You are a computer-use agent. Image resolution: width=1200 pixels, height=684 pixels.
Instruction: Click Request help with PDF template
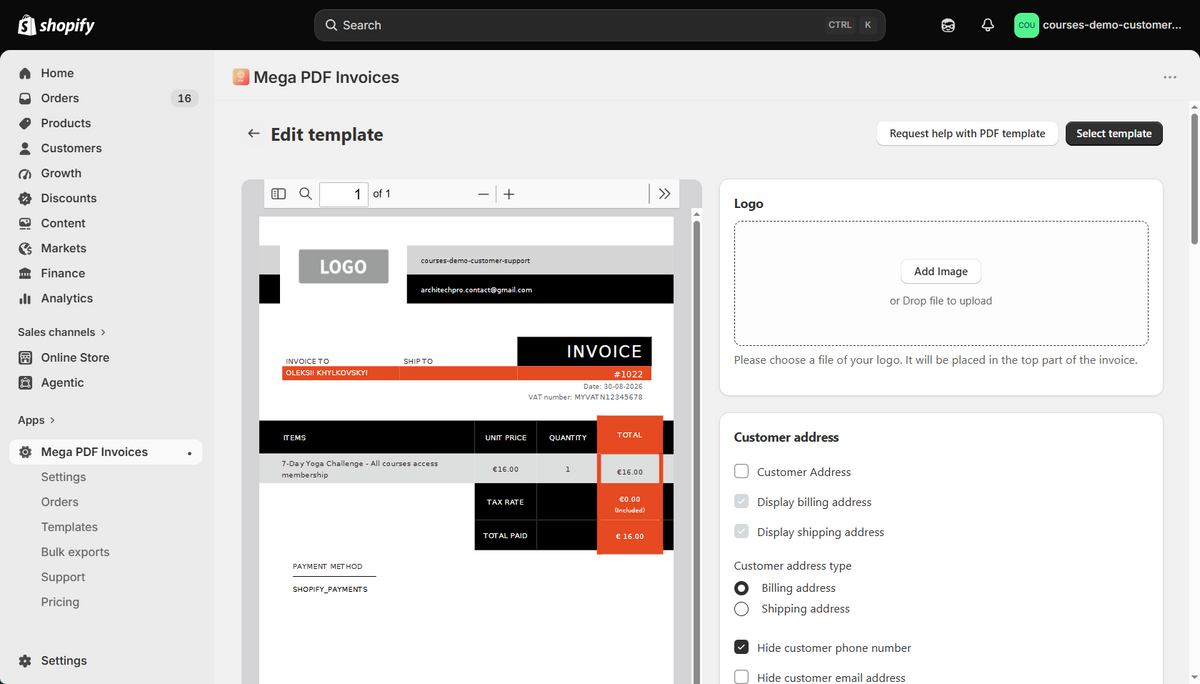[x=967, y=133]
